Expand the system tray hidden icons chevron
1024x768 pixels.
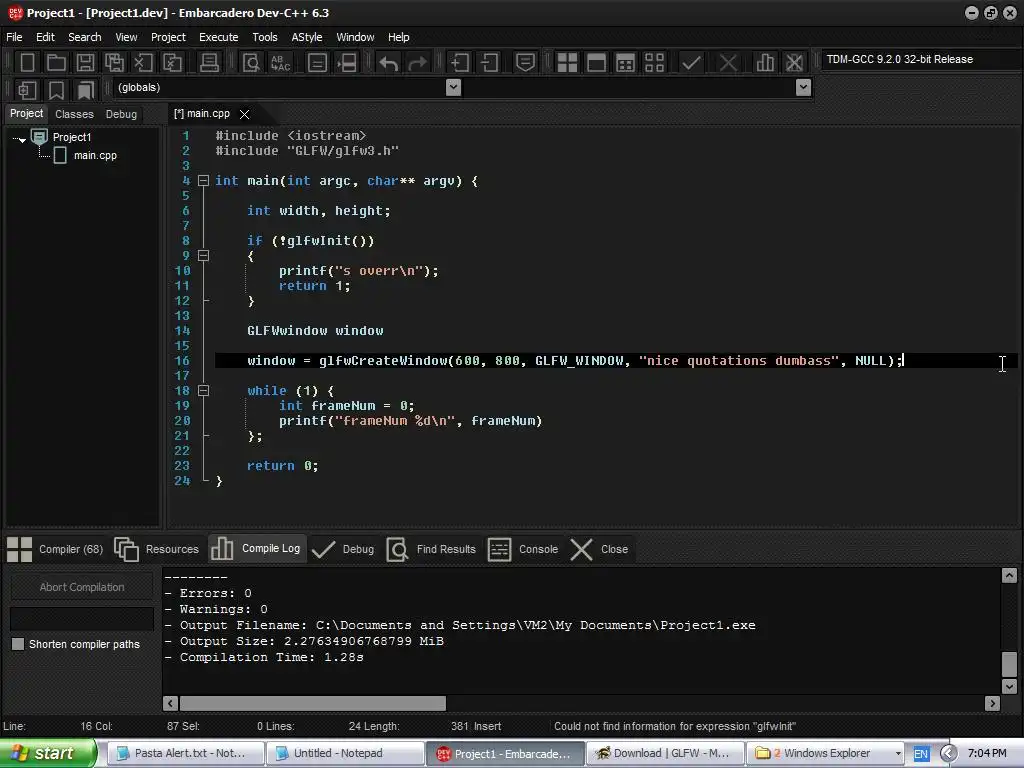948,754
